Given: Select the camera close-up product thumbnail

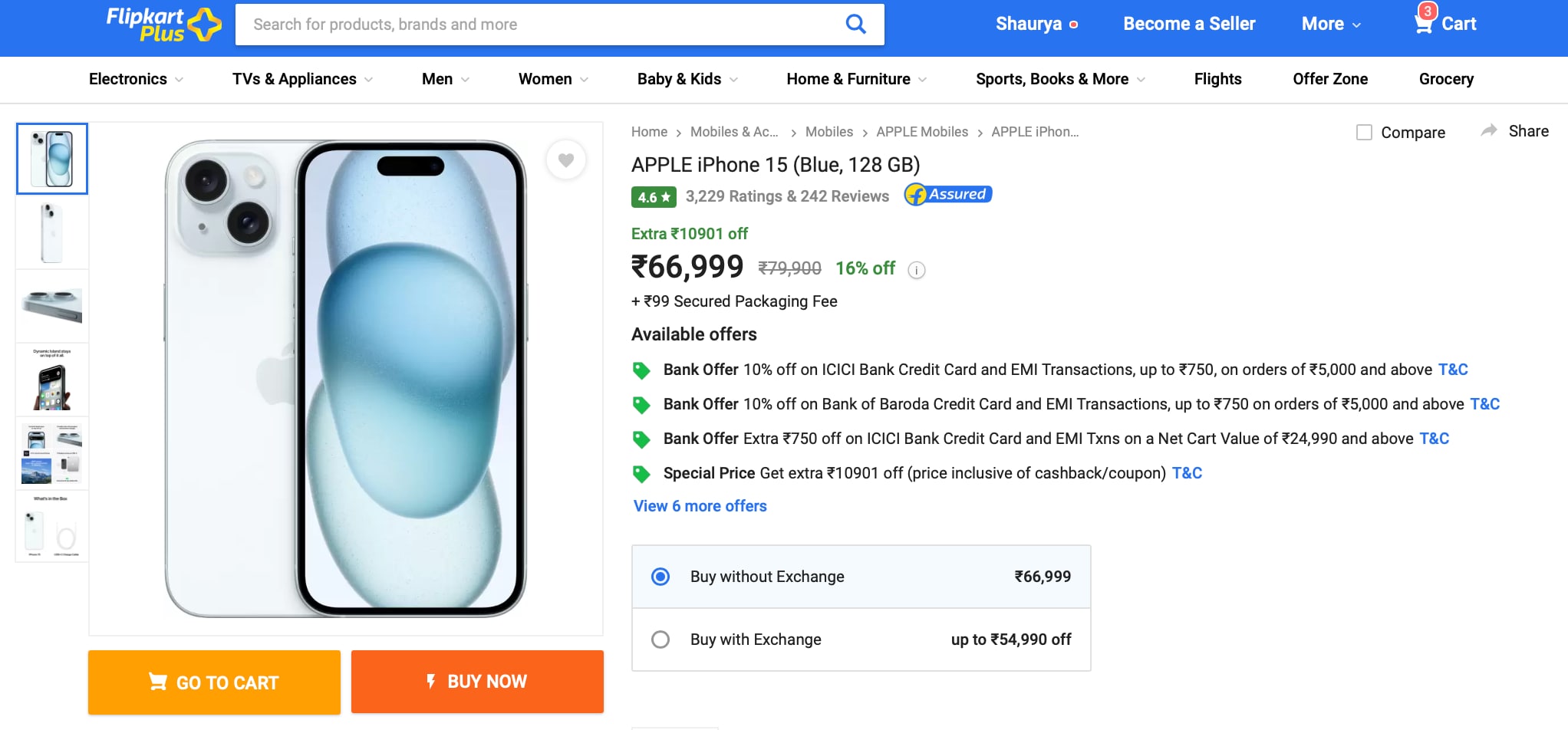Looking at the screenshot, I should coord(52,306).
